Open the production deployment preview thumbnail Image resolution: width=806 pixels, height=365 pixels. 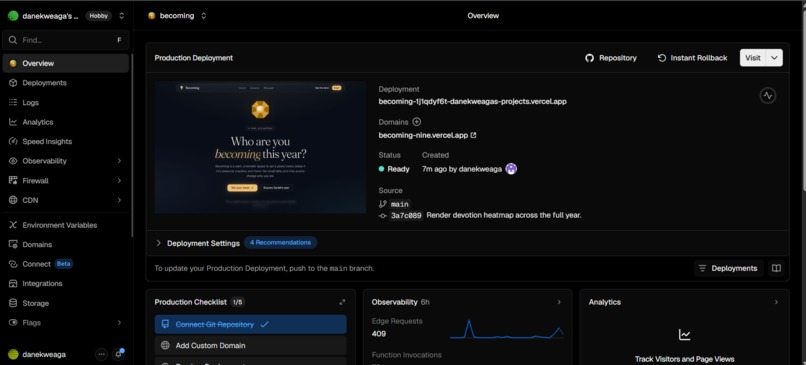(260, 147)
